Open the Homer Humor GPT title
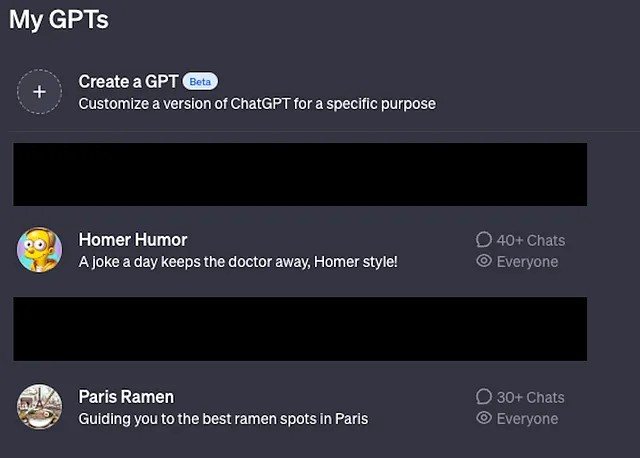 (x=133, y=240)
